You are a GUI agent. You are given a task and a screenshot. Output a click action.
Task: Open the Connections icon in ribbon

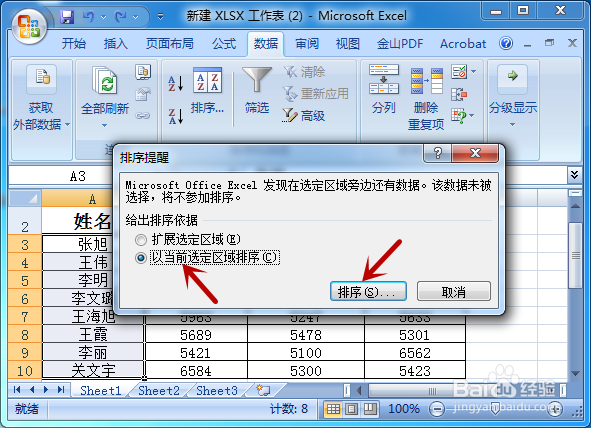click(x=143, y=72)
